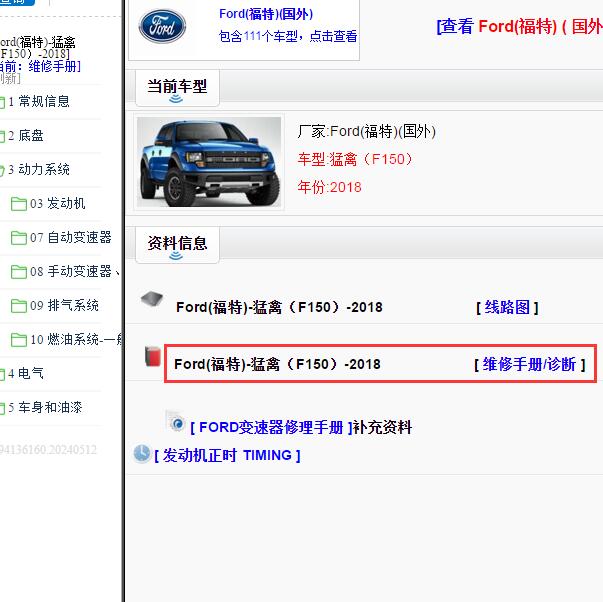Click folder icon beside 09 排气系统
This screenshot has width=603, height=602.
tap(18, 305)
